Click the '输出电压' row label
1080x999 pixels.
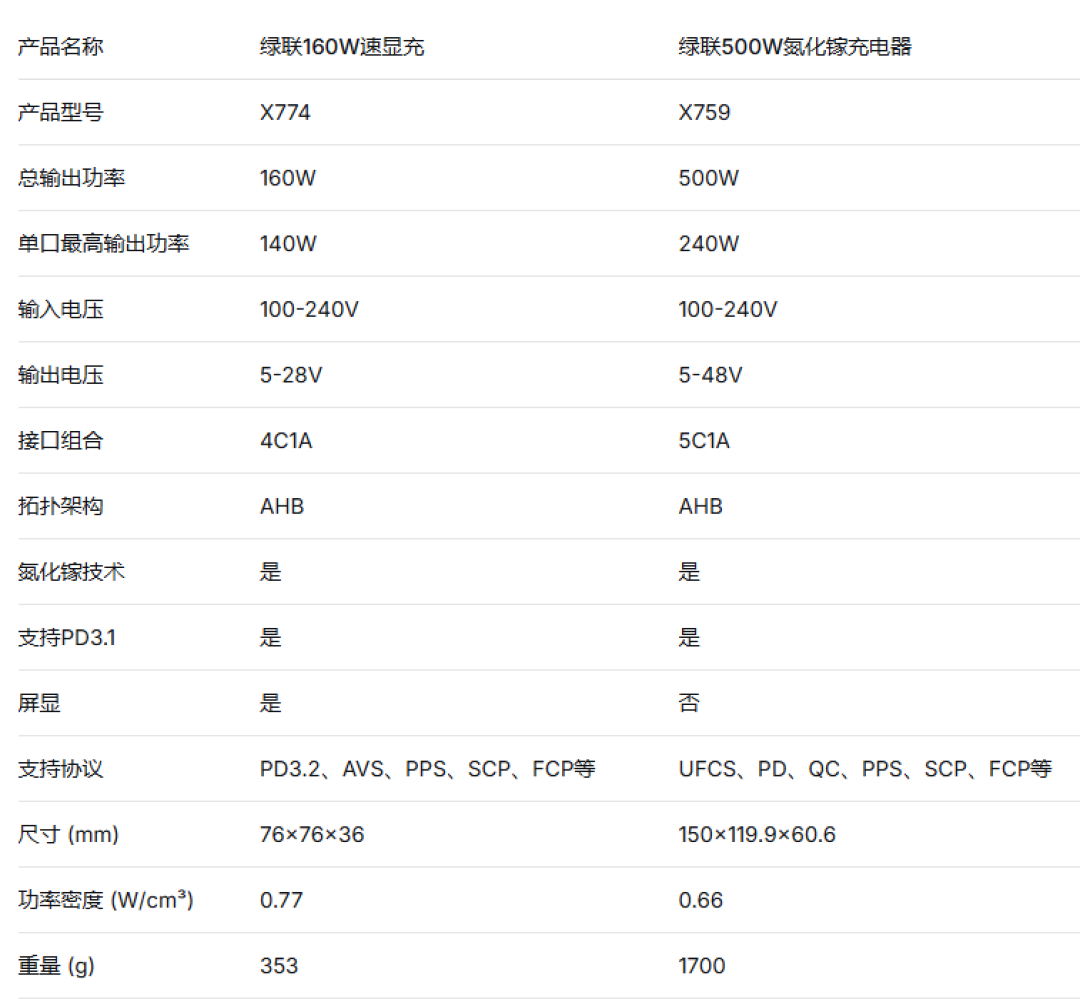click(x=61, y=375)
